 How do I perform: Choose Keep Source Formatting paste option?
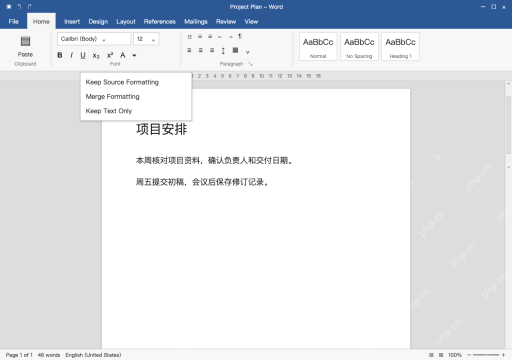coord(136,82)
